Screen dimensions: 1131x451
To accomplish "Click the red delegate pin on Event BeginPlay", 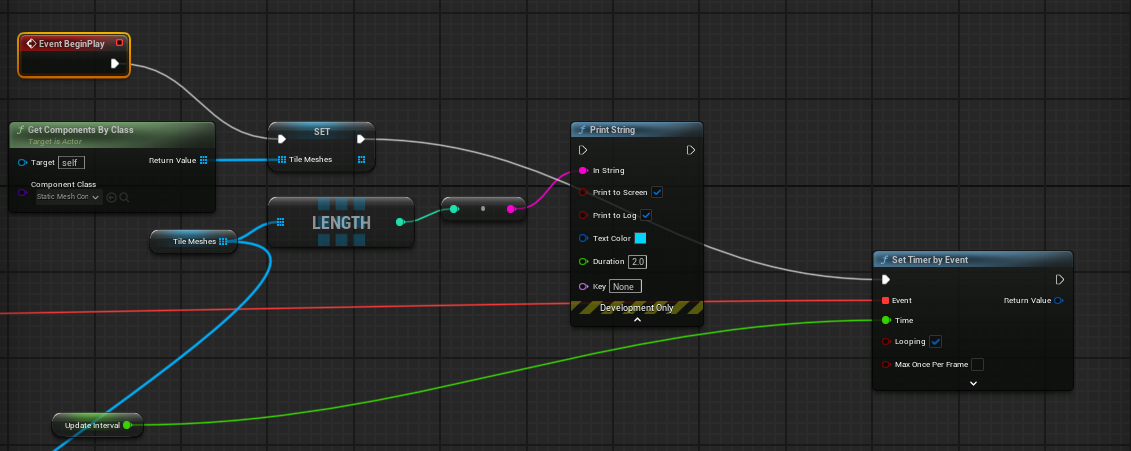I will pyautogui.click(x=119, y=43).
